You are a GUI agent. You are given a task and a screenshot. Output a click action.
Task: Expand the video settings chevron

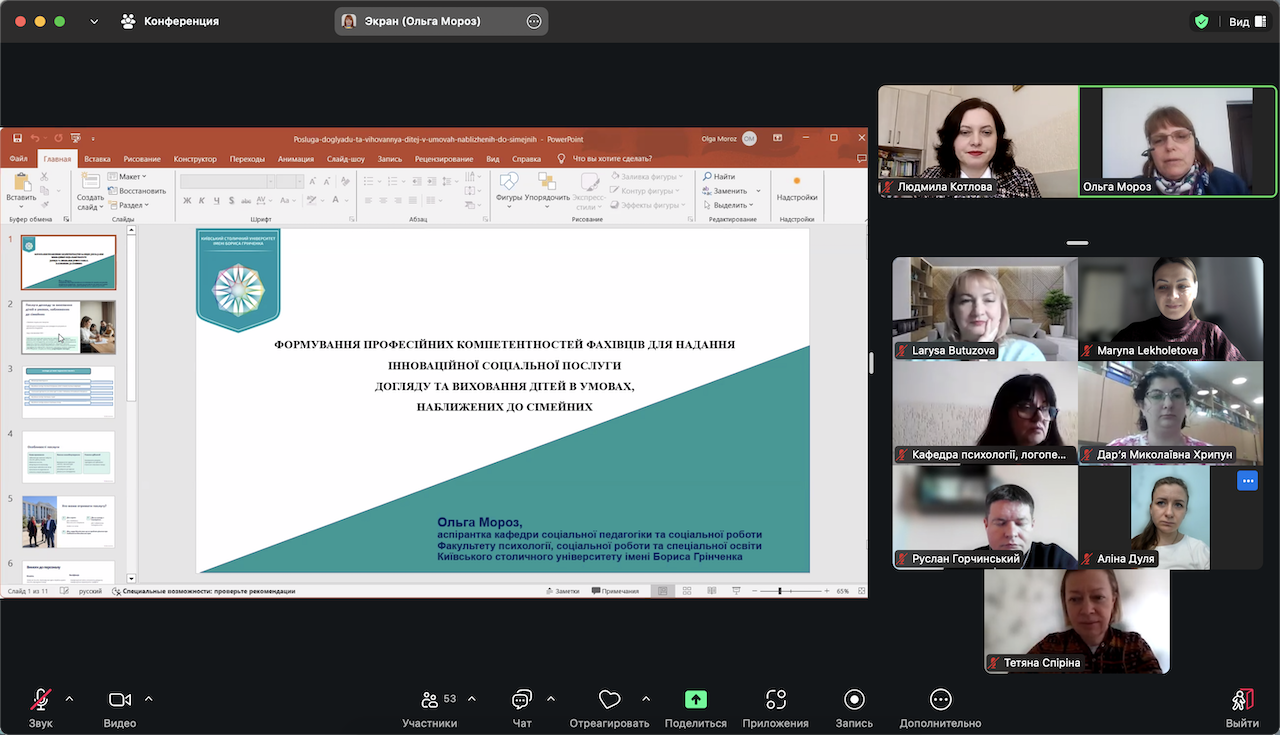click(149, 699)
